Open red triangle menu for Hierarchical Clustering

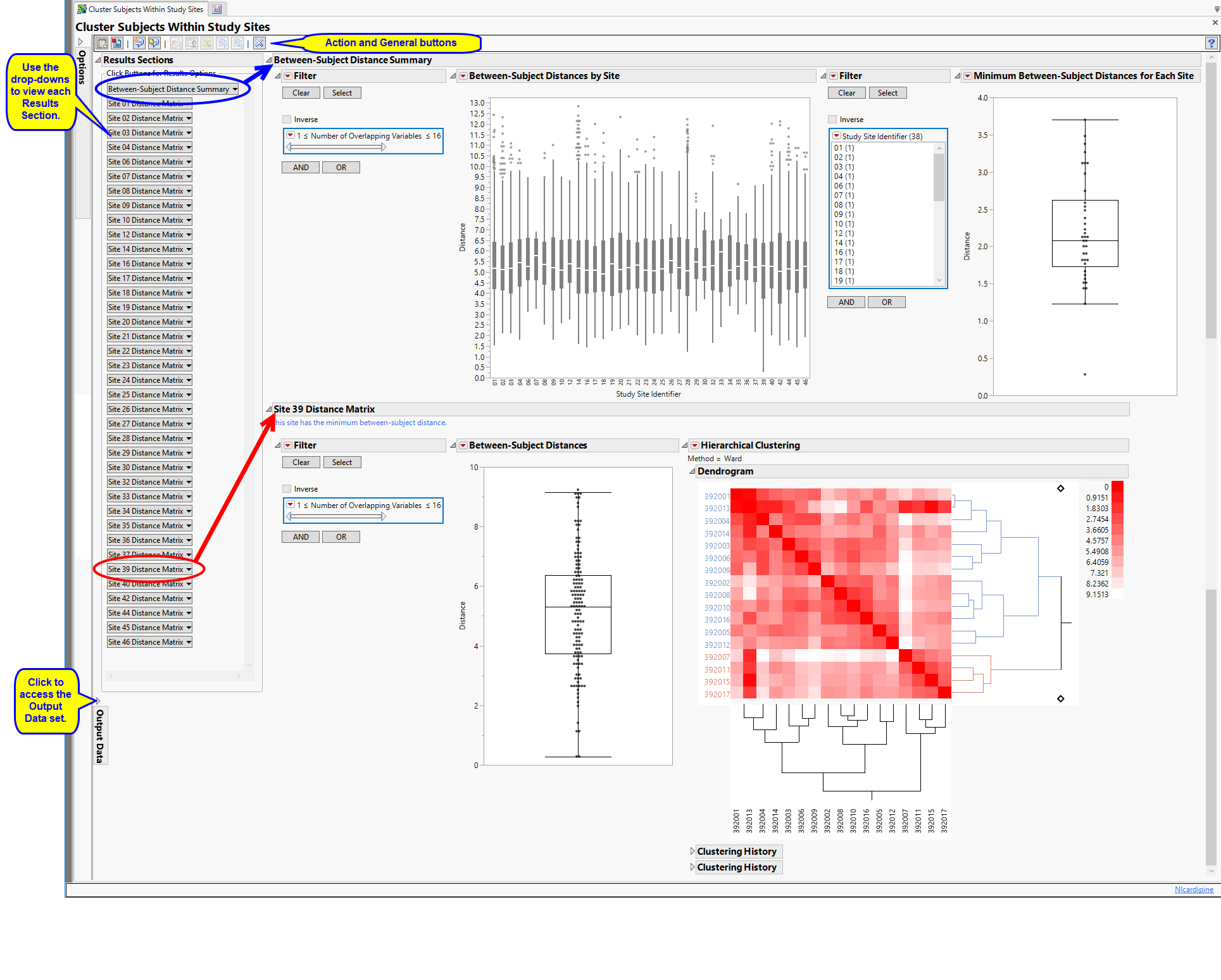[x=694, y=445]
